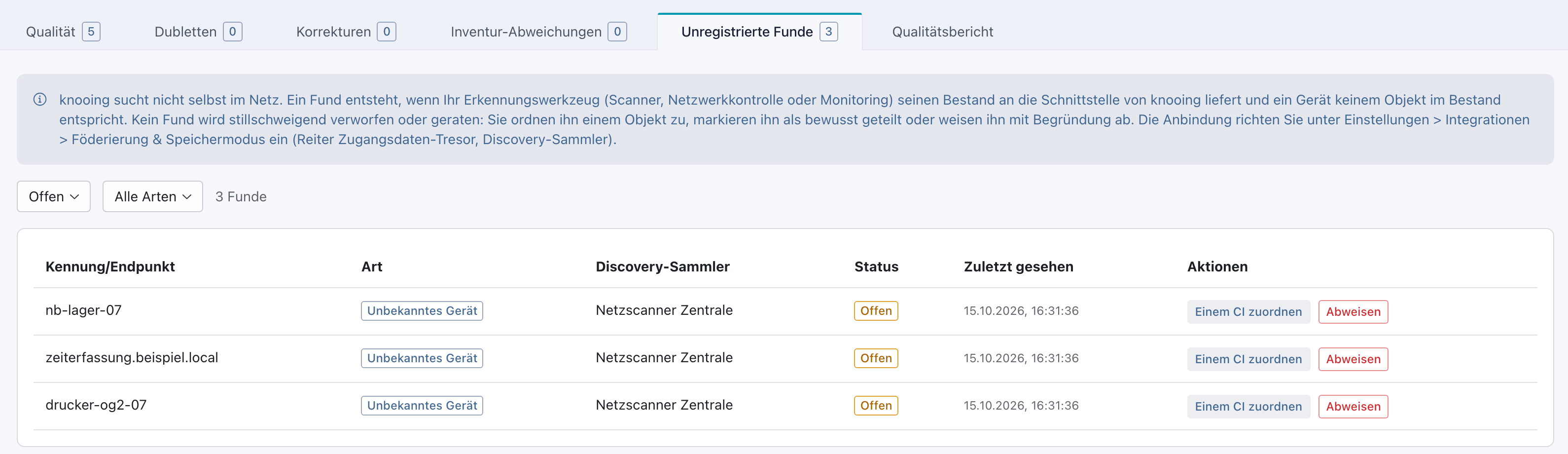
Task: Click the Offen status badge of drucker-og2-07
Action: point(876,406)
